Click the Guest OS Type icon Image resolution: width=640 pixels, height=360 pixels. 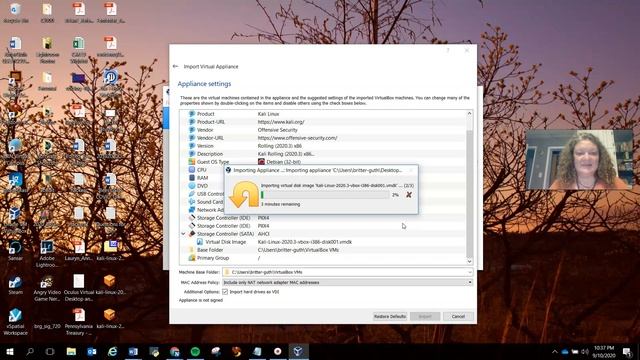[x=192, y=162]
